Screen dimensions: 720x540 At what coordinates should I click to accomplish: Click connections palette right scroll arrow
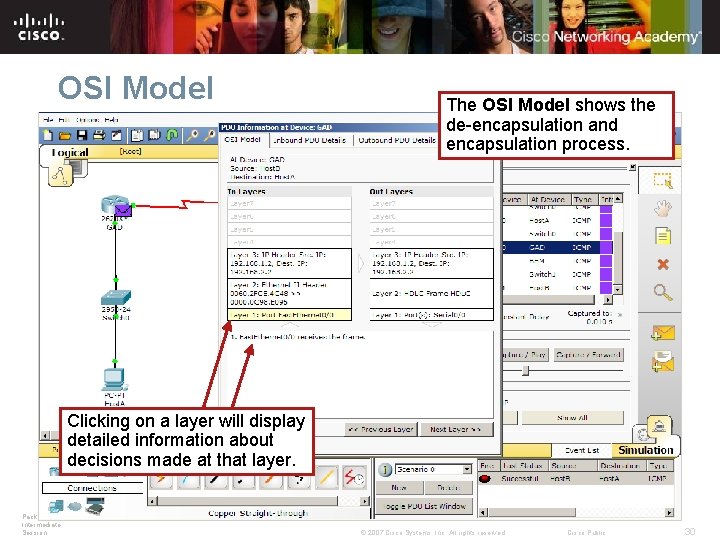[x=365, y=501]
